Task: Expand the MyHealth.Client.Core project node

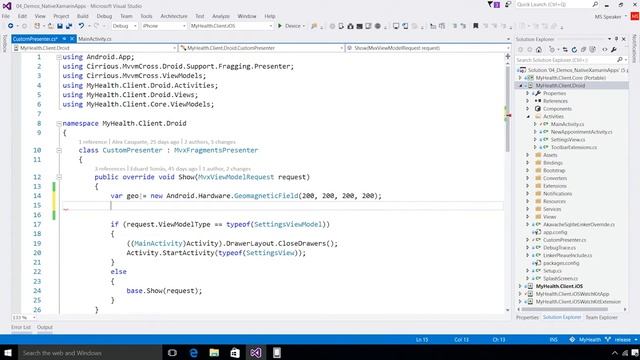Action: [x=520, y=78]
